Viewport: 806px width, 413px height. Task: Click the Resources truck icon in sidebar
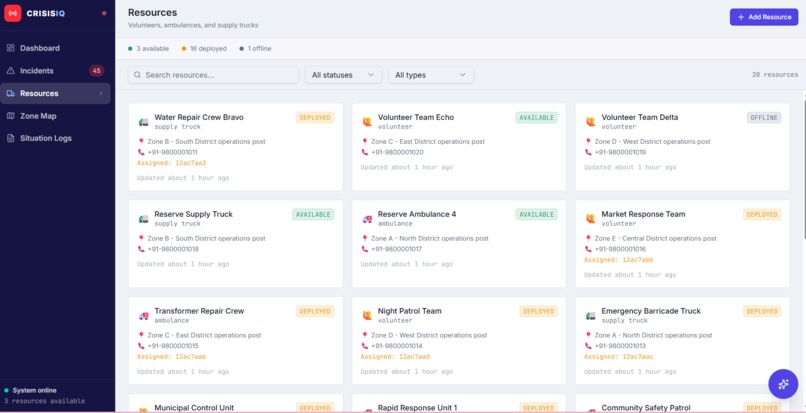pyautogui.click(x=10, y=93)
